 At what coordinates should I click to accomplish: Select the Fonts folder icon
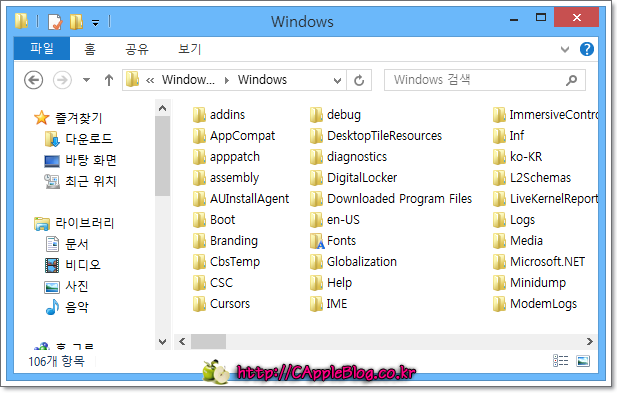[316, 241]
